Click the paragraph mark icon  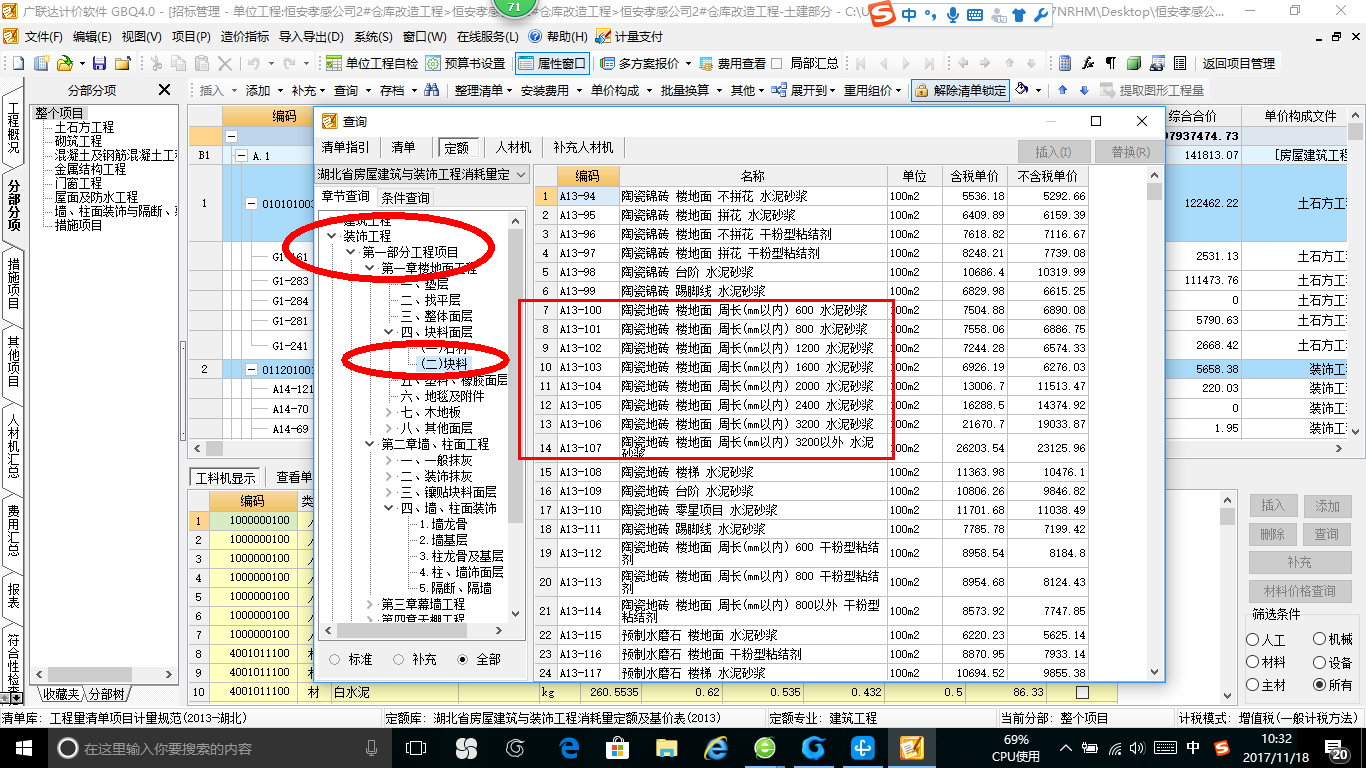pos(1110,63)
